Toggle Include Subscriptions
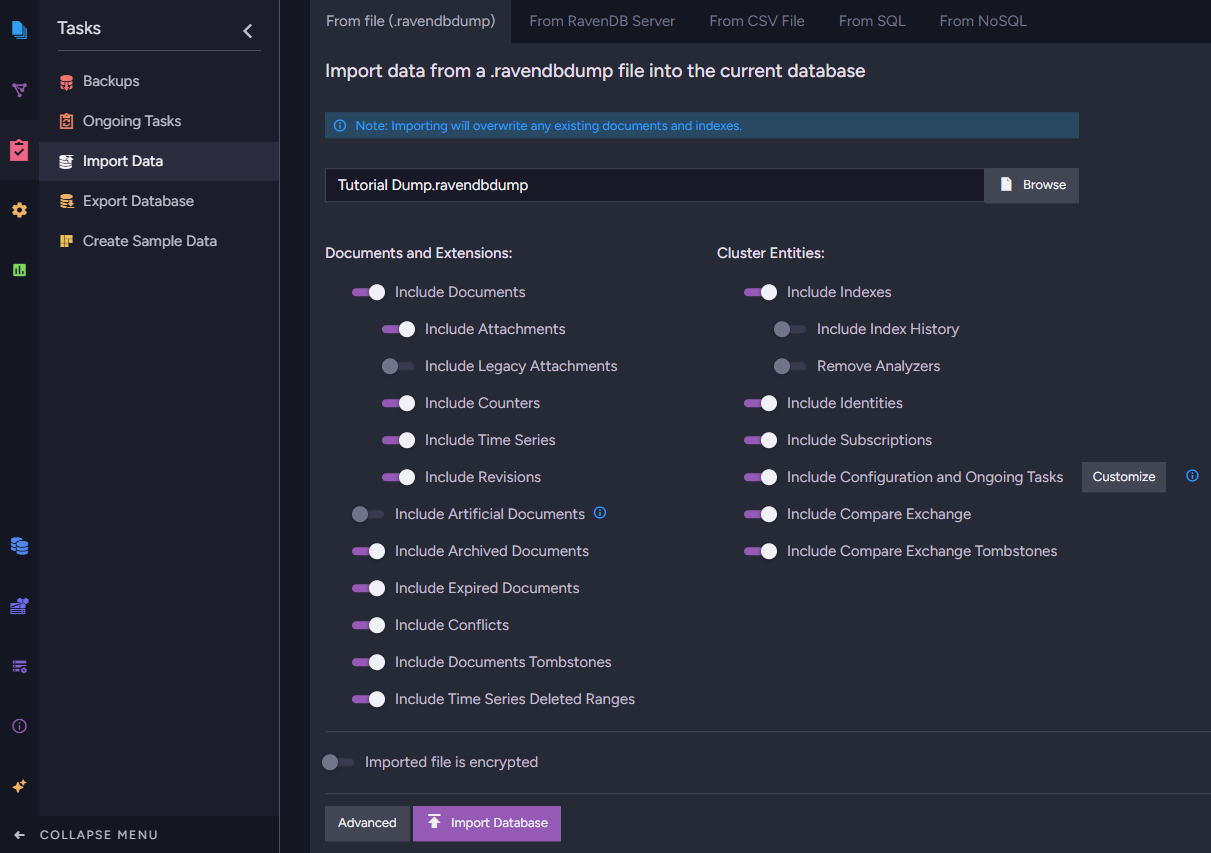 coord(760,440)
